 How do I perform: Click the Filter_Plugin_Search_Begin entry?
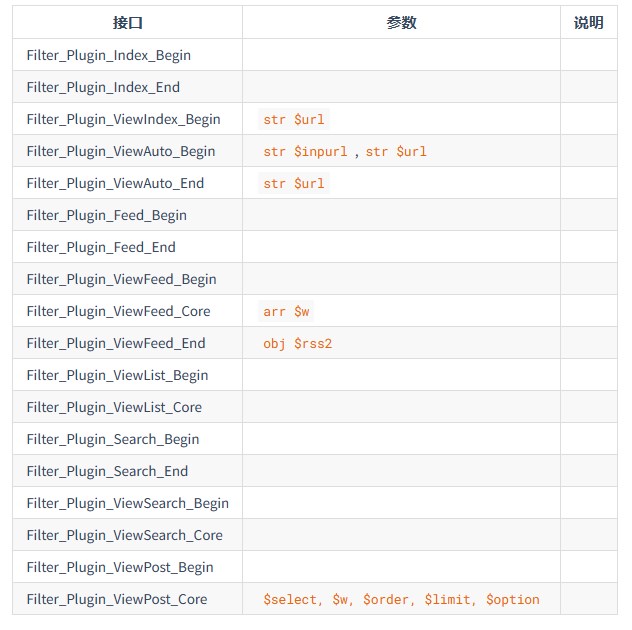113,439
